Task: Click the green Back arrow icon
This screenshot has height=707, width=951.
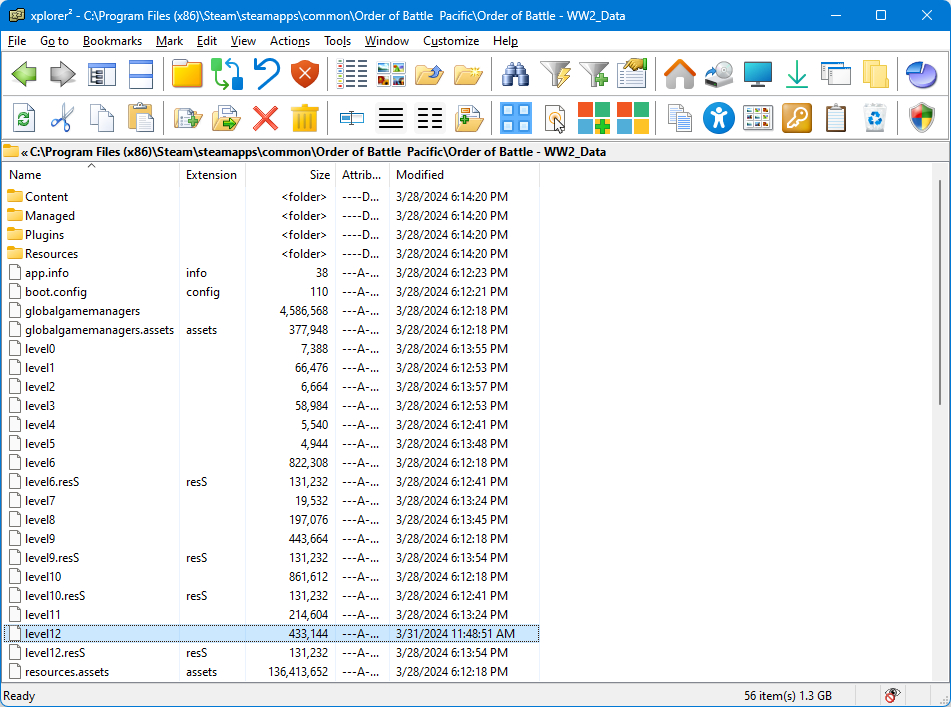Action: click(x=24, y=75)
